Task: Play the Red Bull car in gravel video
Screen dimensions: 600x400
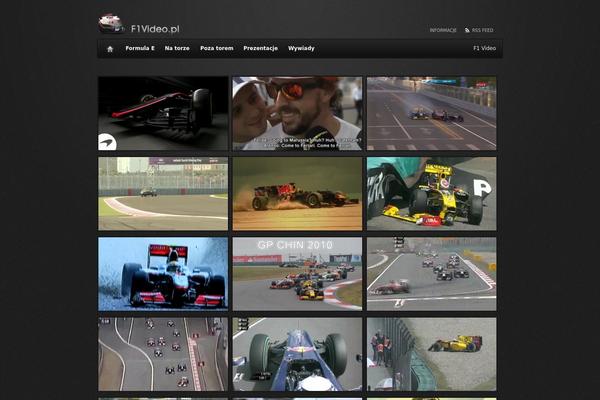Action: click(x=297, y=194)
